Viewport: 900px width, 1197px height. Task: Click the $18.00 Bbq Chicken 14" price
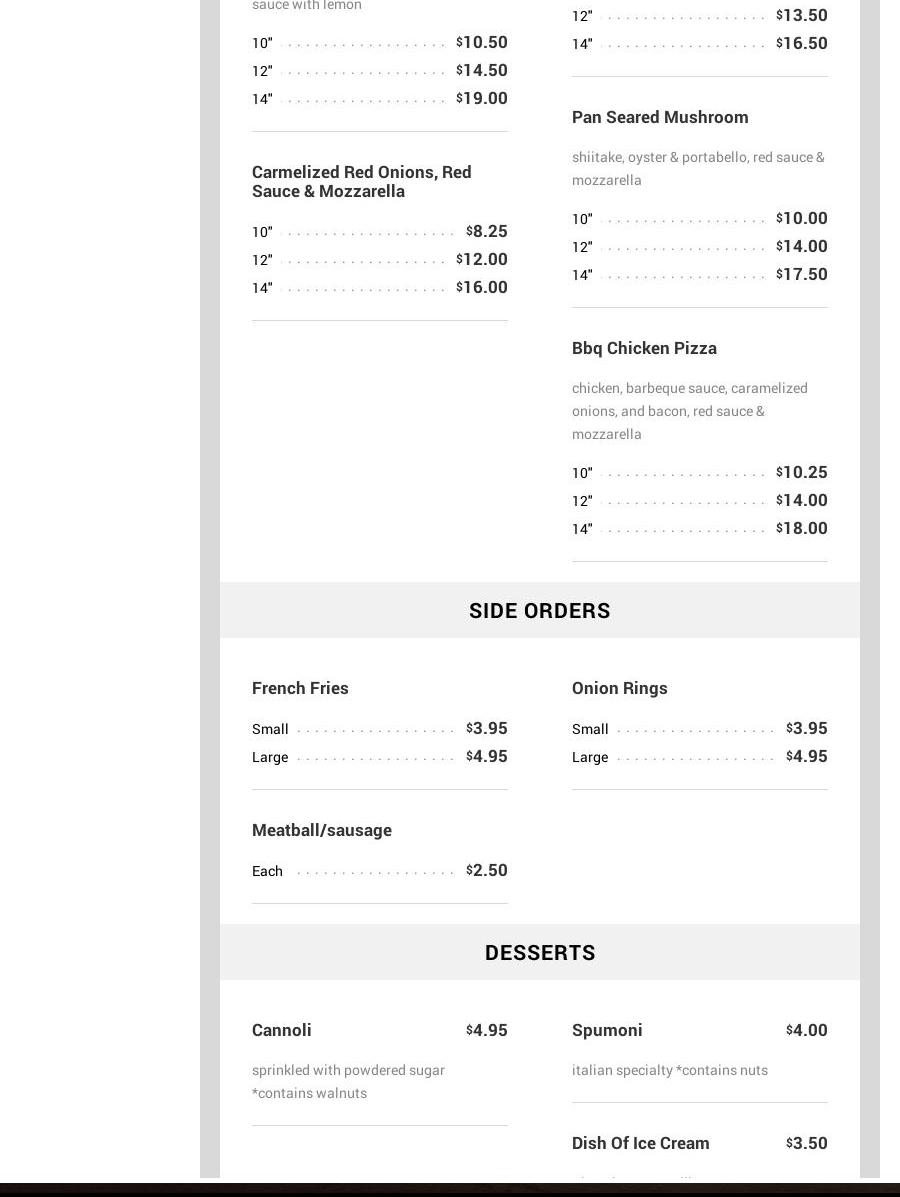(802, 528)
